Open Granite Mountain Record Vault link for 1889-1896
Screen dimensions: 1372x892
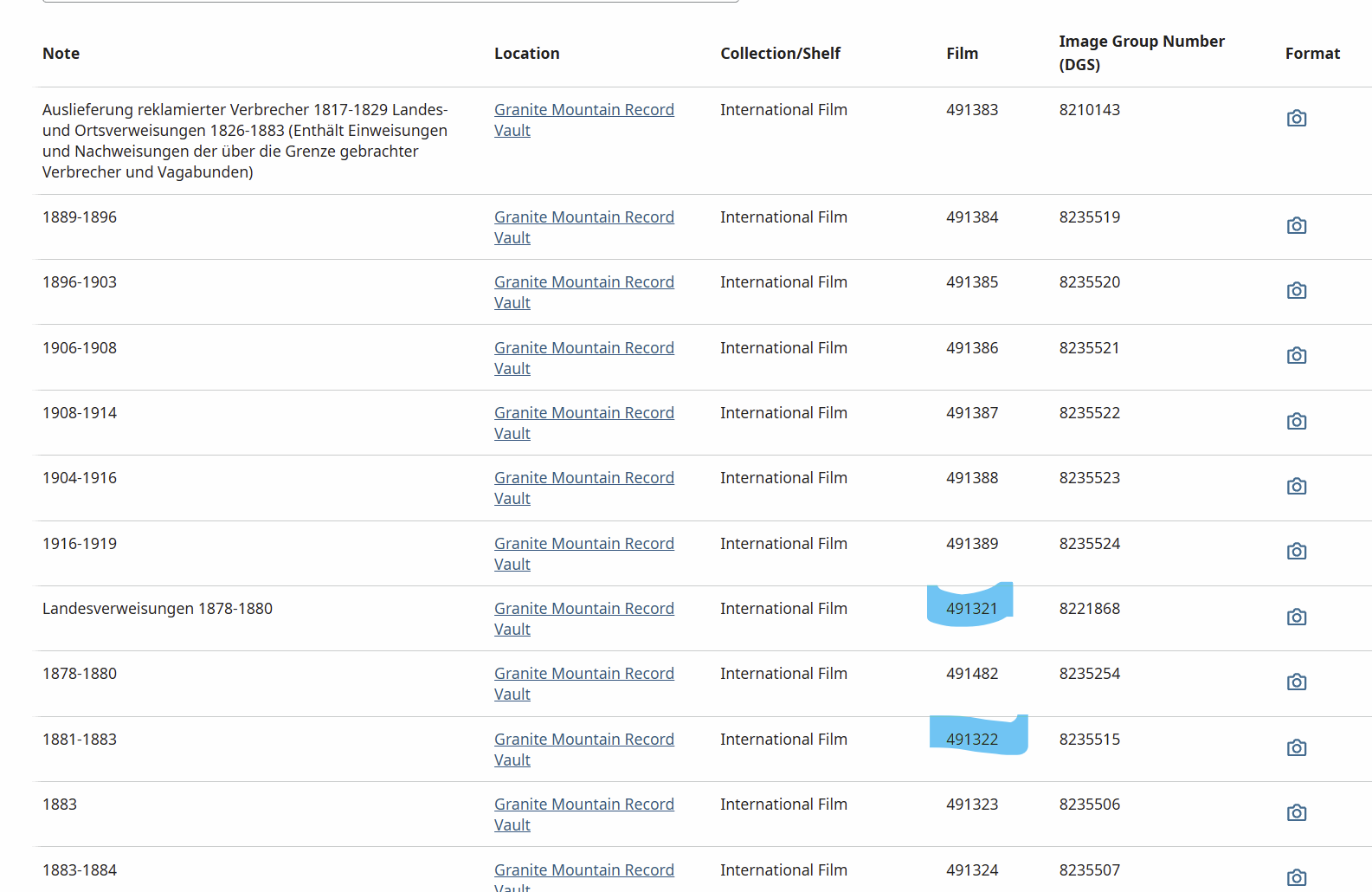tap(583, 228)
